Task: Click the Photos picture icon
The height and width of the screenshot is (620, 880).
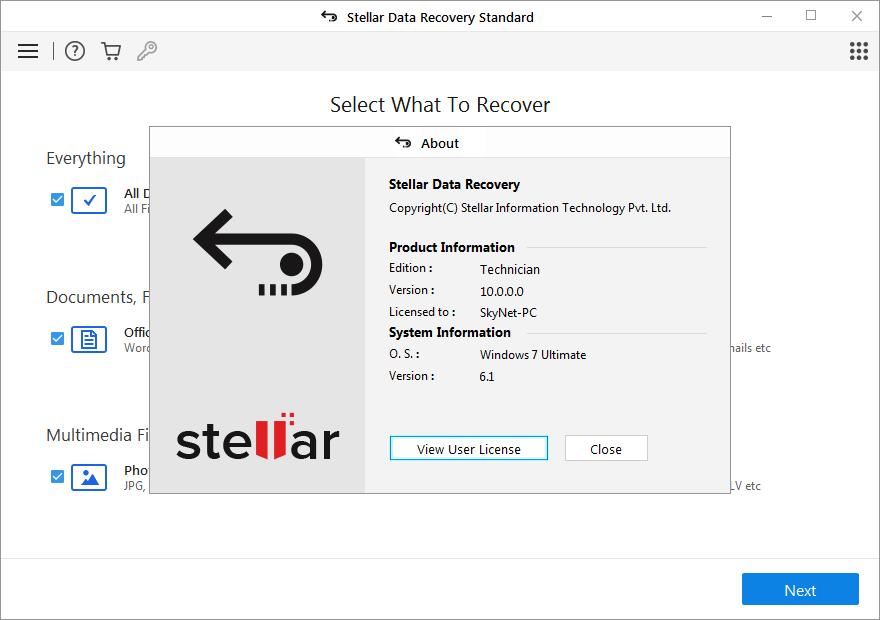Action: click(89, 477)
